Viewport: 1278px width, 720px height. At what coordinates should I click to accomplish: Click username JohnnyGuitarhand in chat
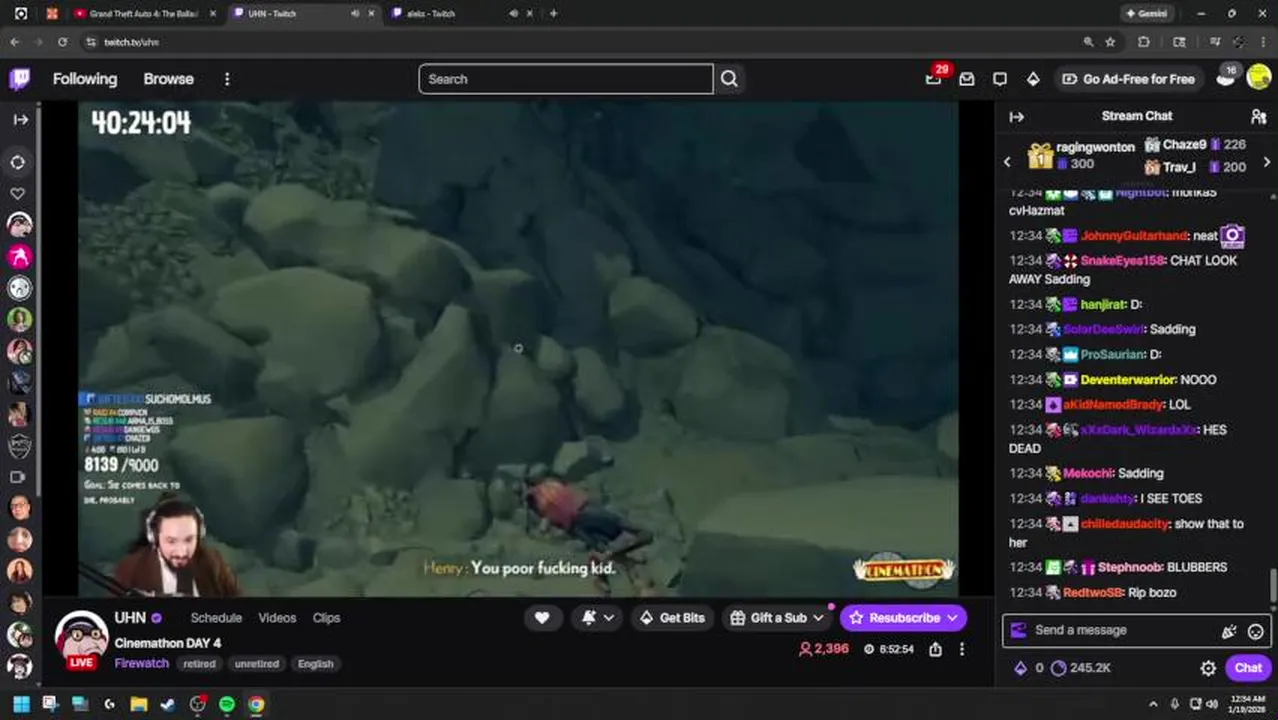coord(1134,236)
